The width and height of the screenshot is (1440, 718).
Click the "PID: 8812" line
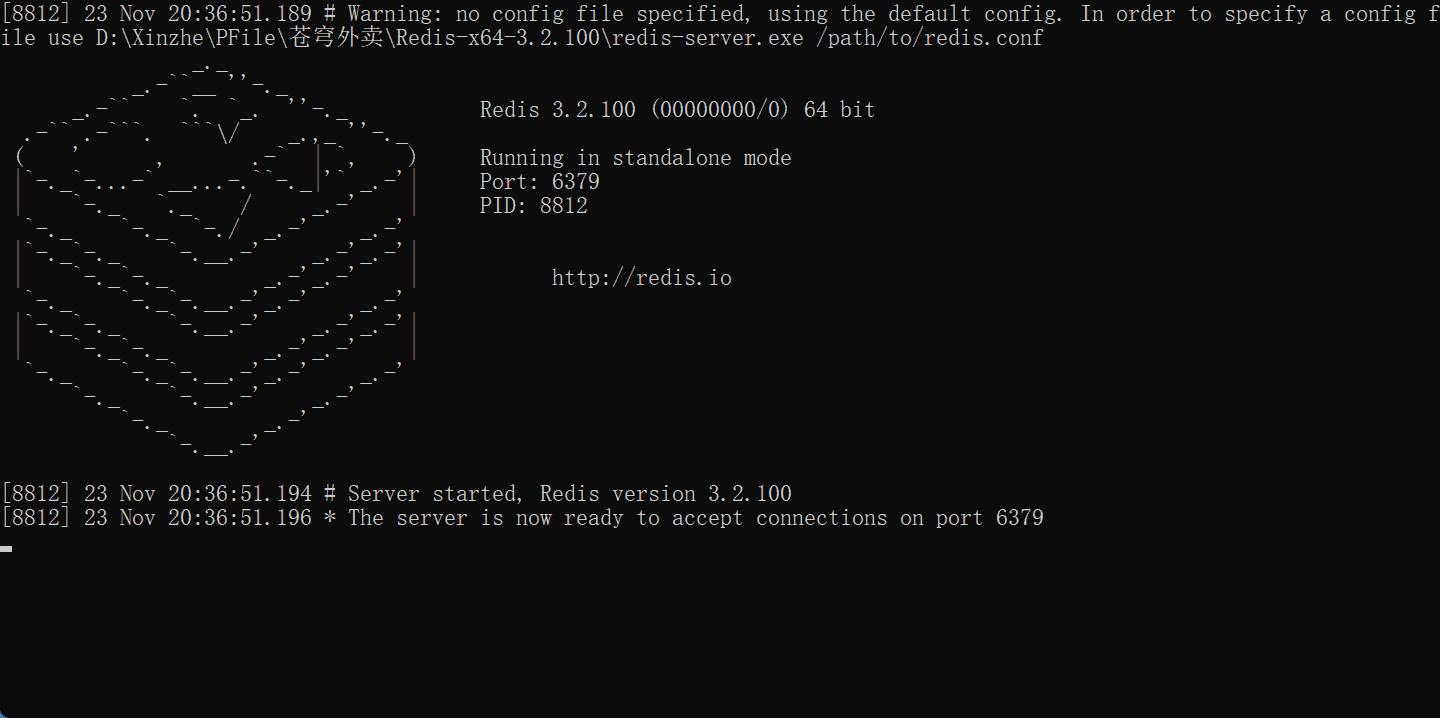click(x=533, y=206)
